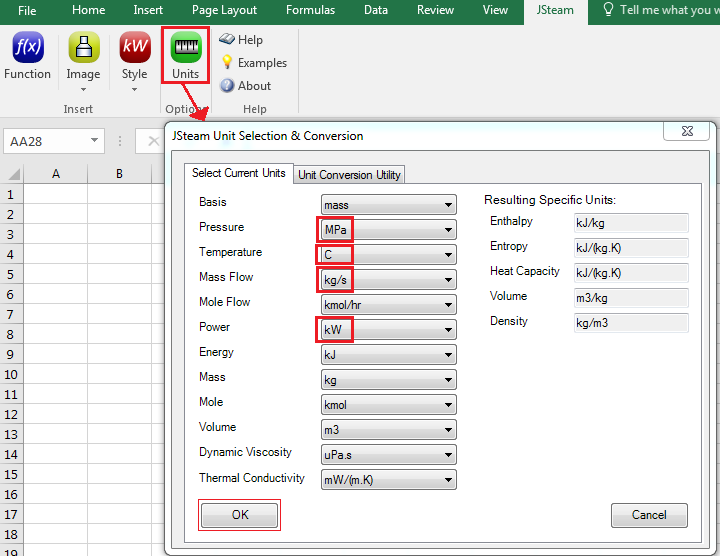Open the kW Style icon
Image resolution: width=720 pixels, height=556 pixels.
(x=135, y=47)
